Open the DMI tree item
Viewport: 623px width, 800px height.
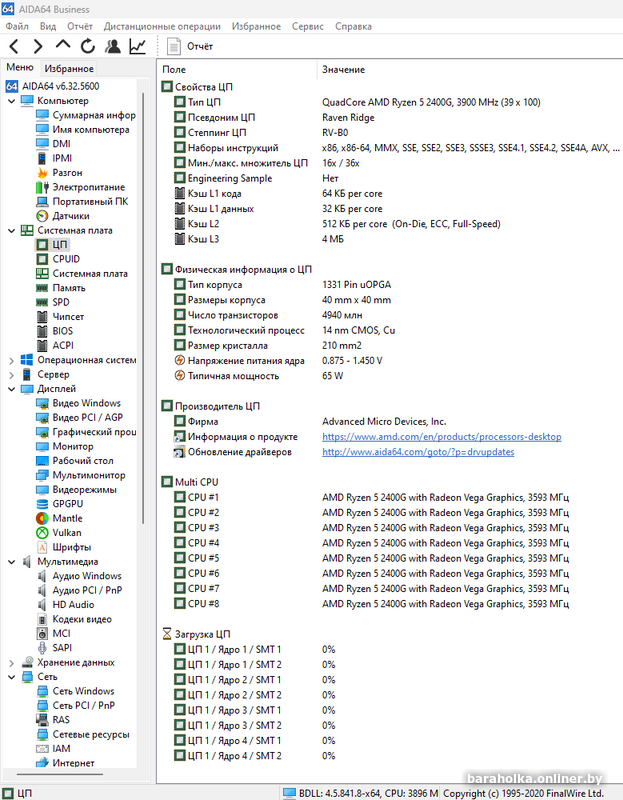(x=54, y=144)
